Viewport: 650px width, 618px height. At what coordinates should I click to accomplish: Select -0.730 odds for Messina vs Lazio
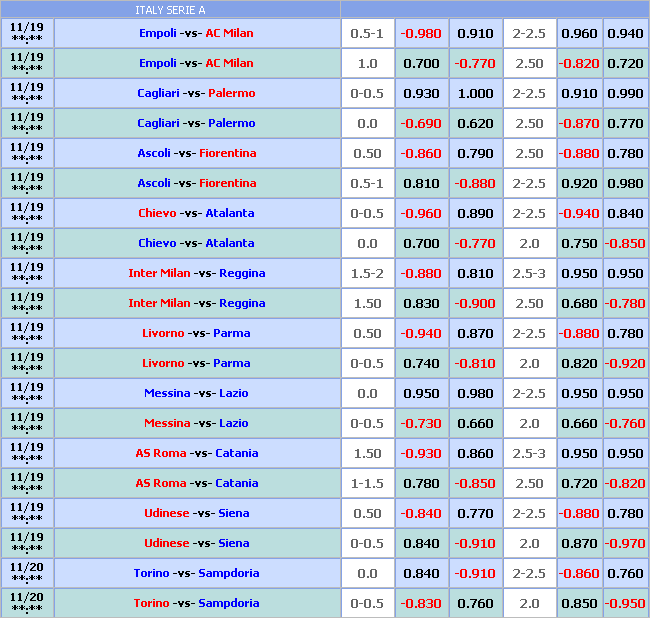pyautogui.click(x=421, y=423)
